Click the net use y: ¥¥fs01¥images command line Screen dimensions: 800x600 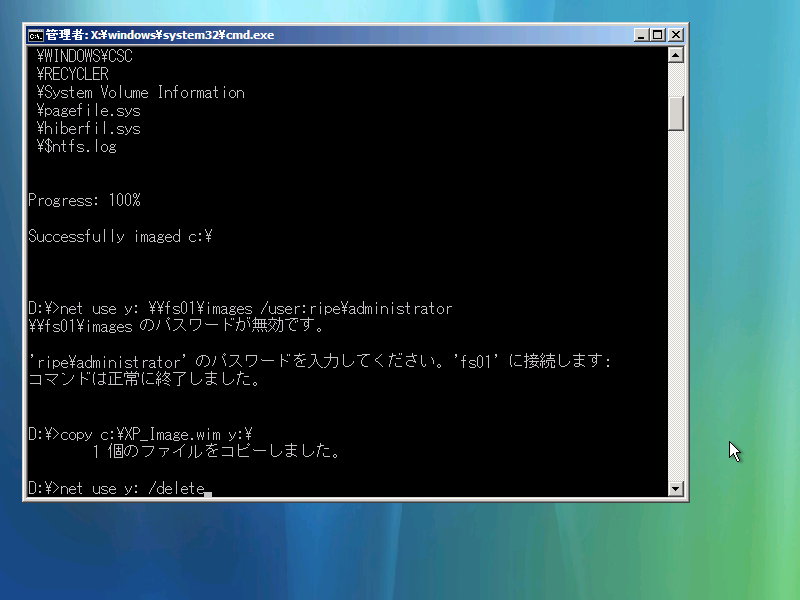(240, 308)
